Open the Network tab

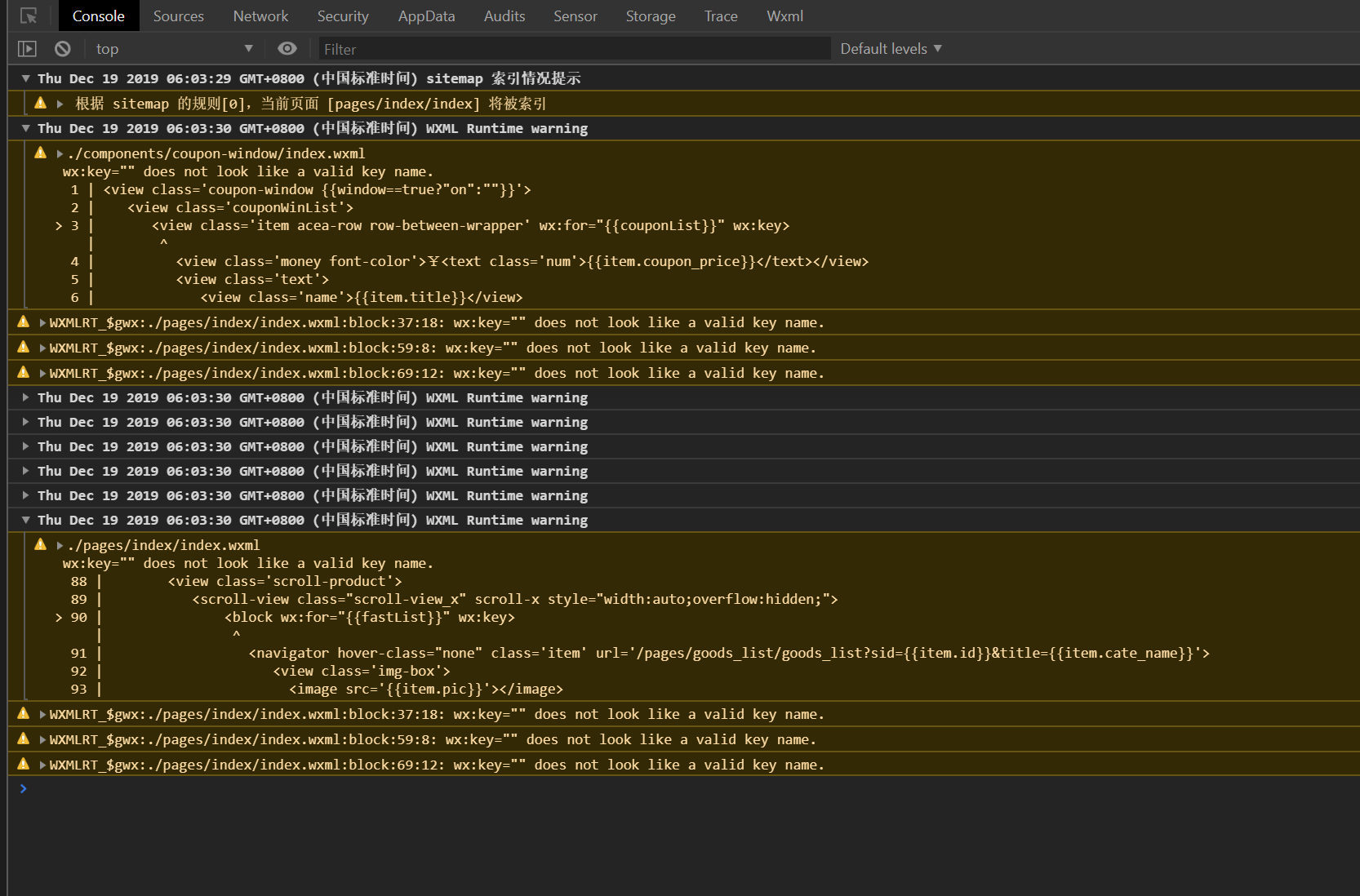click(x=260, y=16)
